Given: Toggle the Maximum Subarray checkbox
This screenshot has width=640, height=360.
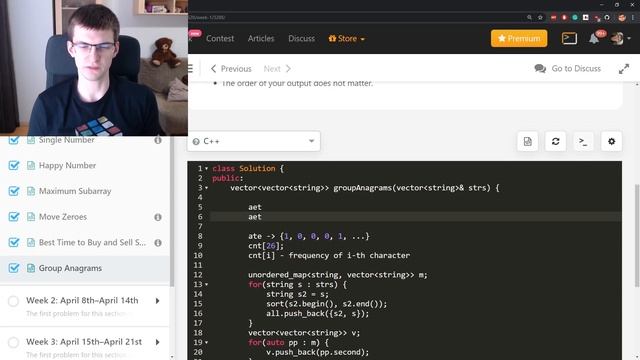Looking at the screenshot, I should pos(13,191).
